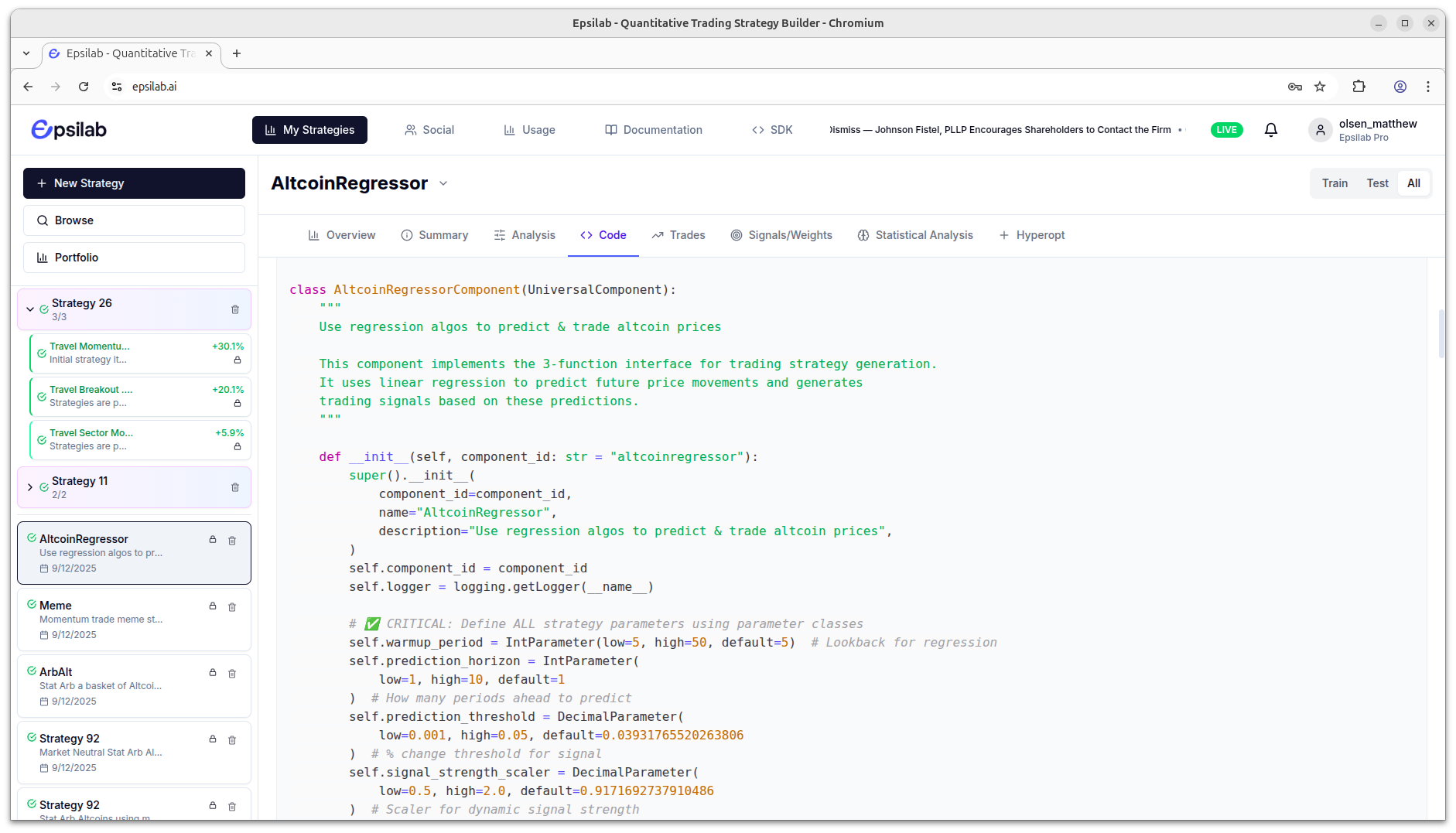Expand the Strategy 11 group
The height and width of the screenshot is (833, 1456).
click(30, 487)
